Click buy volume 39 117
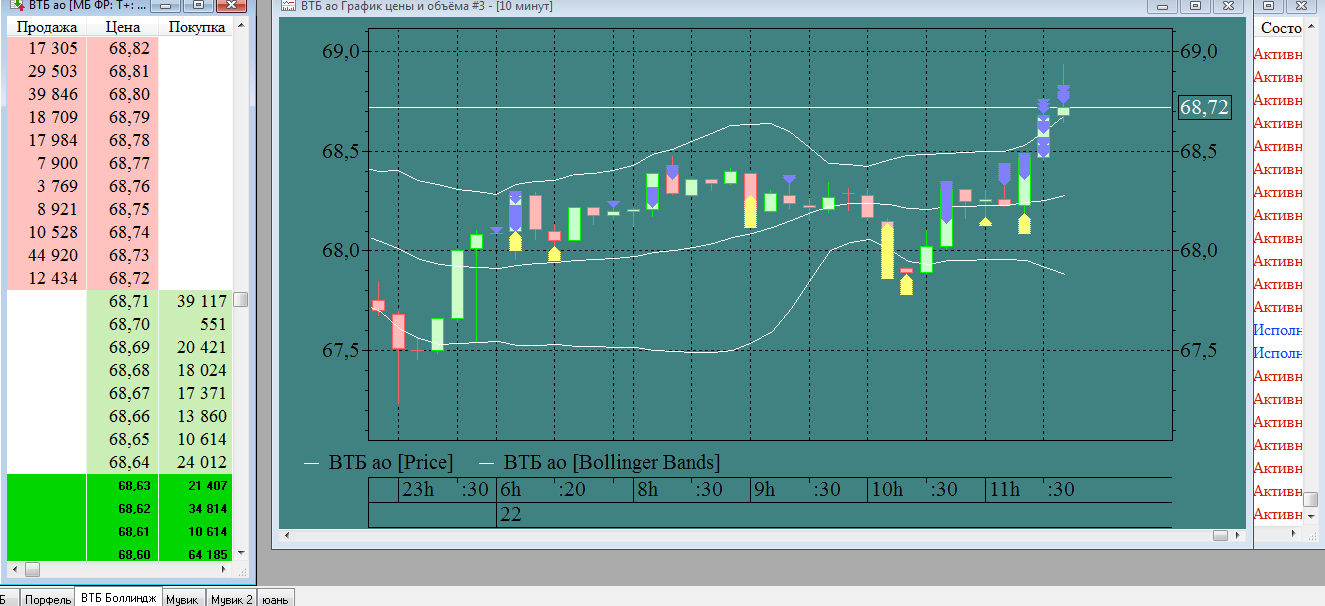1325x606 pixels. [x=196, y=301]
